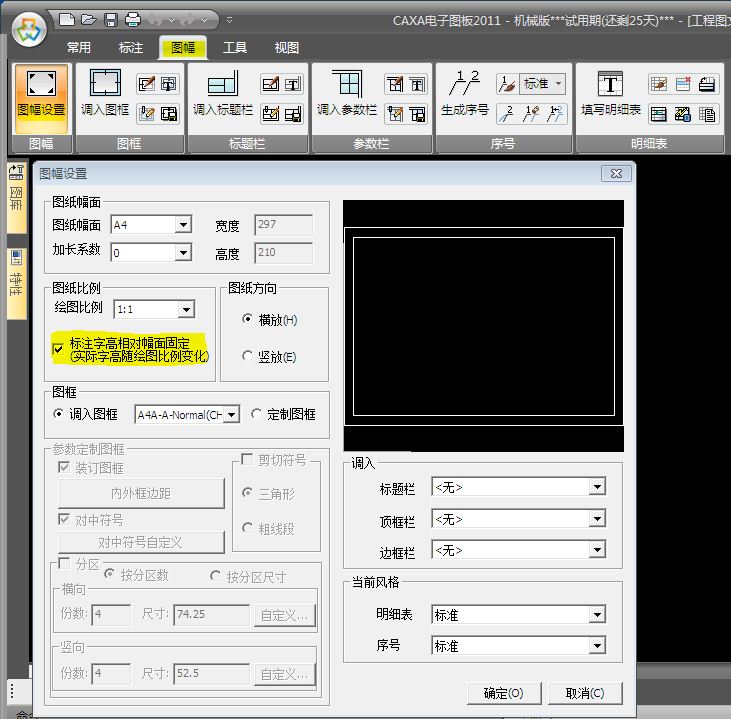The width and height of the screenshot is (731, 719).
Task: Open the 标题栏 dropdown in 调入 section
Action: coord(597,488)
